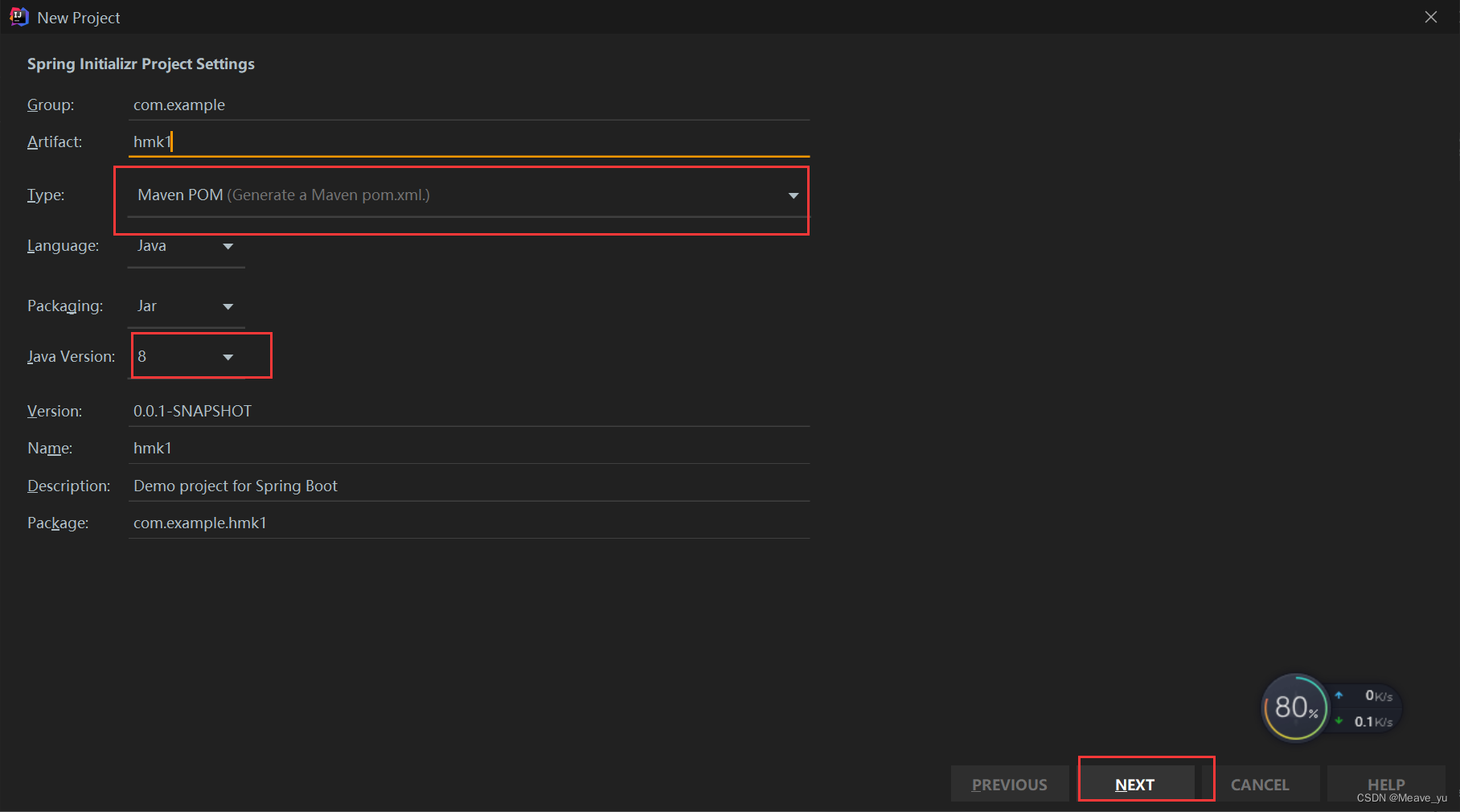Click the IntelliJ IDEA logo icon
This screenshot has height=812, width=1460.
click(x=18, y=17)
